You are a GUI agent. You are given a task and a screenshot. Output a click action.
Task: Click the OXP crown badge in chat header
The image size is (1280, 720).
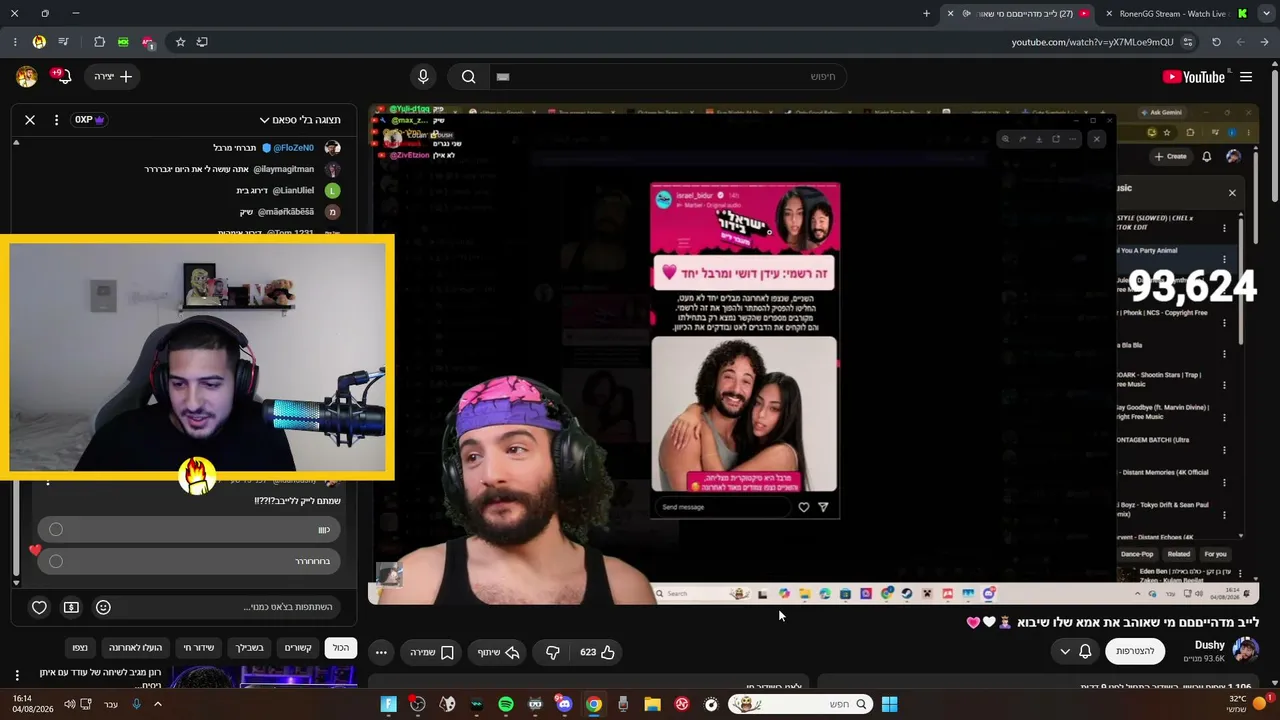coord(90,120)
